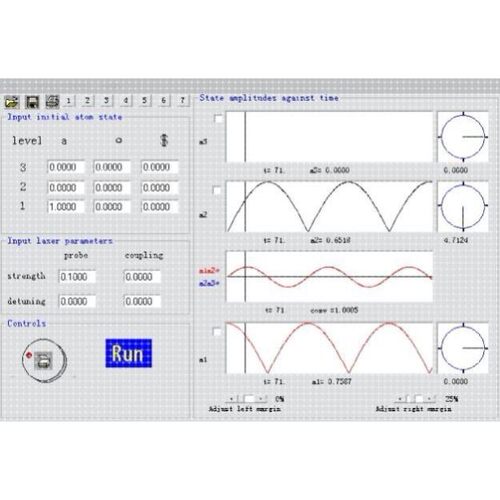Save using the floppy disk icon

pyautogui.click(x=32, y=102)
